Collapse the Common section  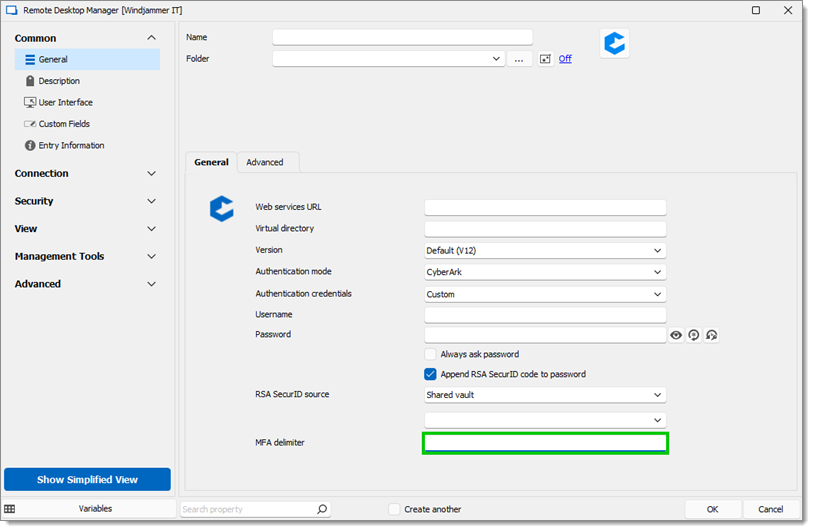point(151,38)
